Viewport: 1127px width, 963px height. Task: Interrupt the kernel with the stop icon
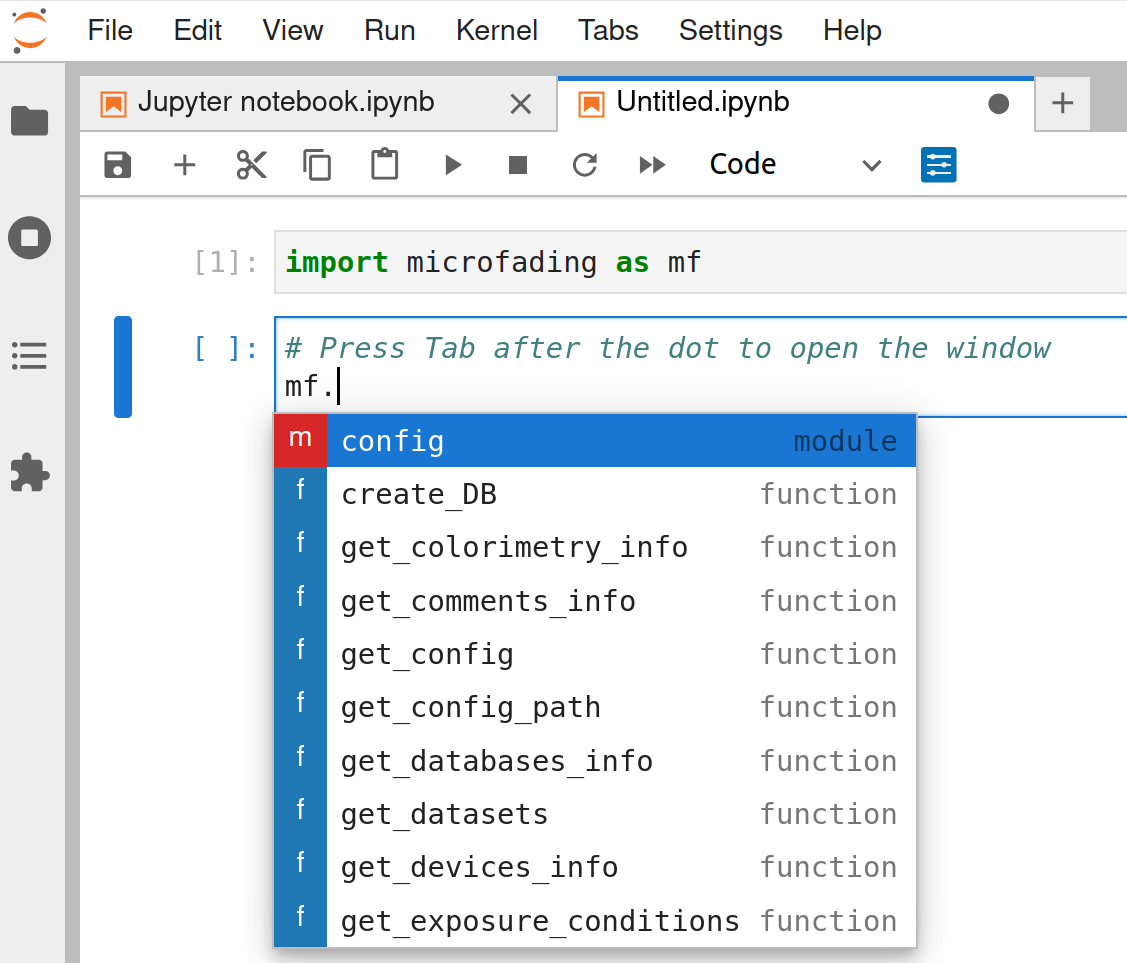pos(518,165)
